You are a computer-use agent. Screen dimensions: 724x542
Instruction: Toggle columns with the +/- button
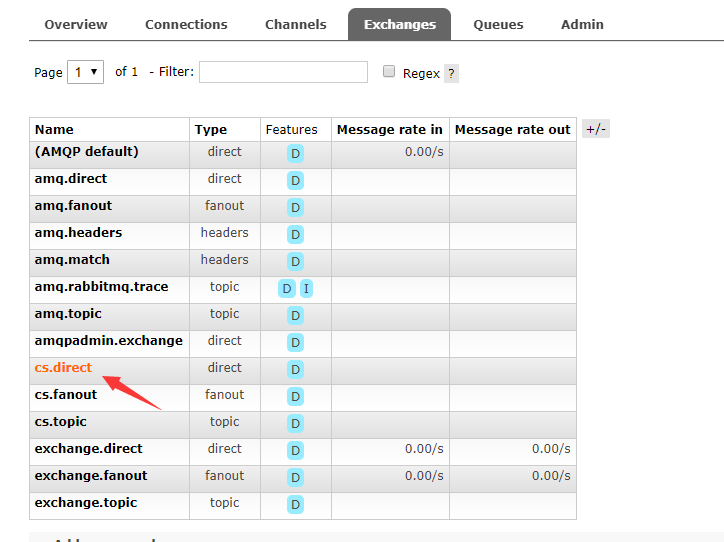pyautogui.click(x=596, y=129)
